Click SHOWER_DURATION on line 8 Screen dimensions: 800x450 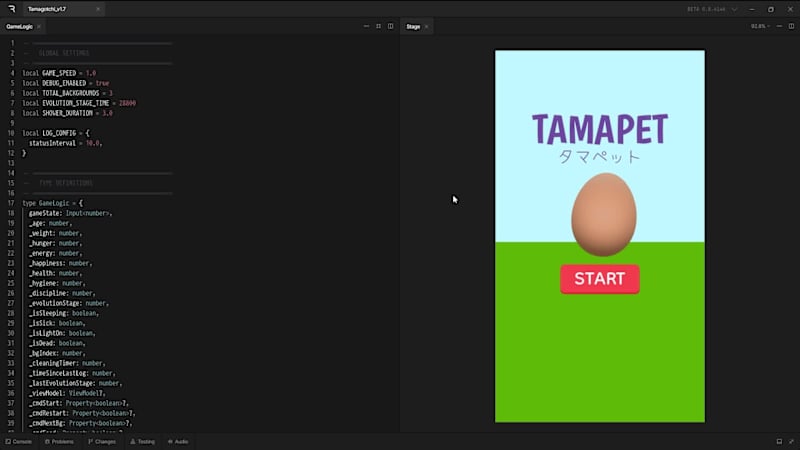pos(67,113)
